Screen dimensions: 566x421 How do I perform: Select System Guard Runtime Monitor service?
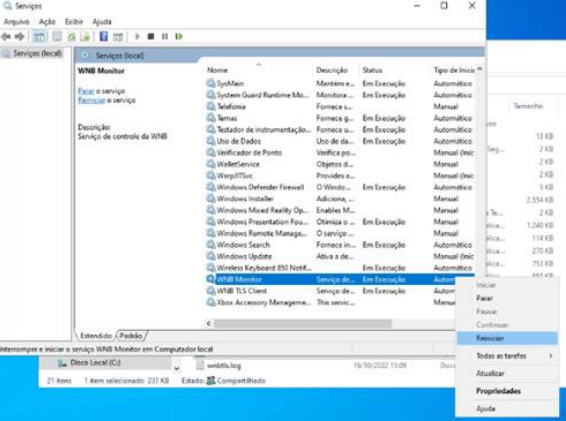tap(339, 95)
